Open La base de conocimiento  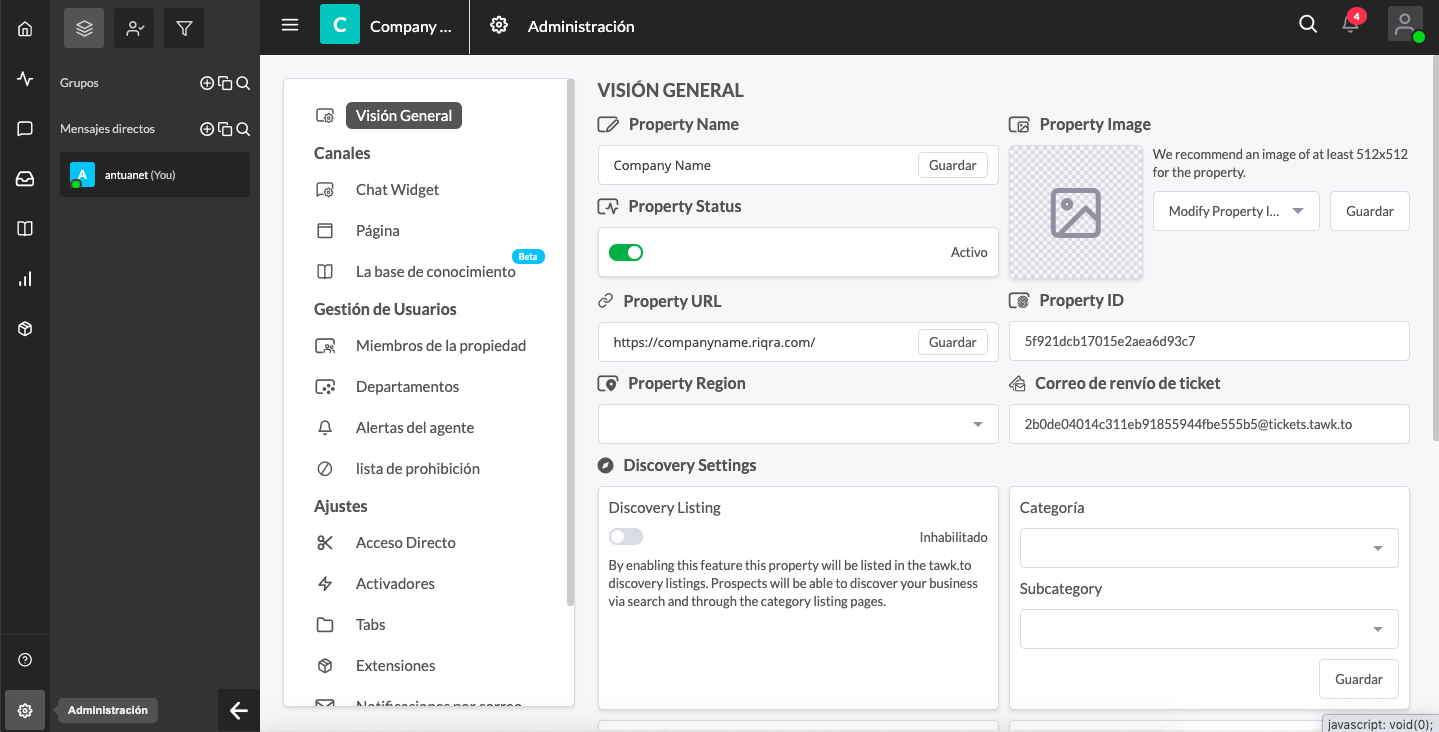coord(435,272)
